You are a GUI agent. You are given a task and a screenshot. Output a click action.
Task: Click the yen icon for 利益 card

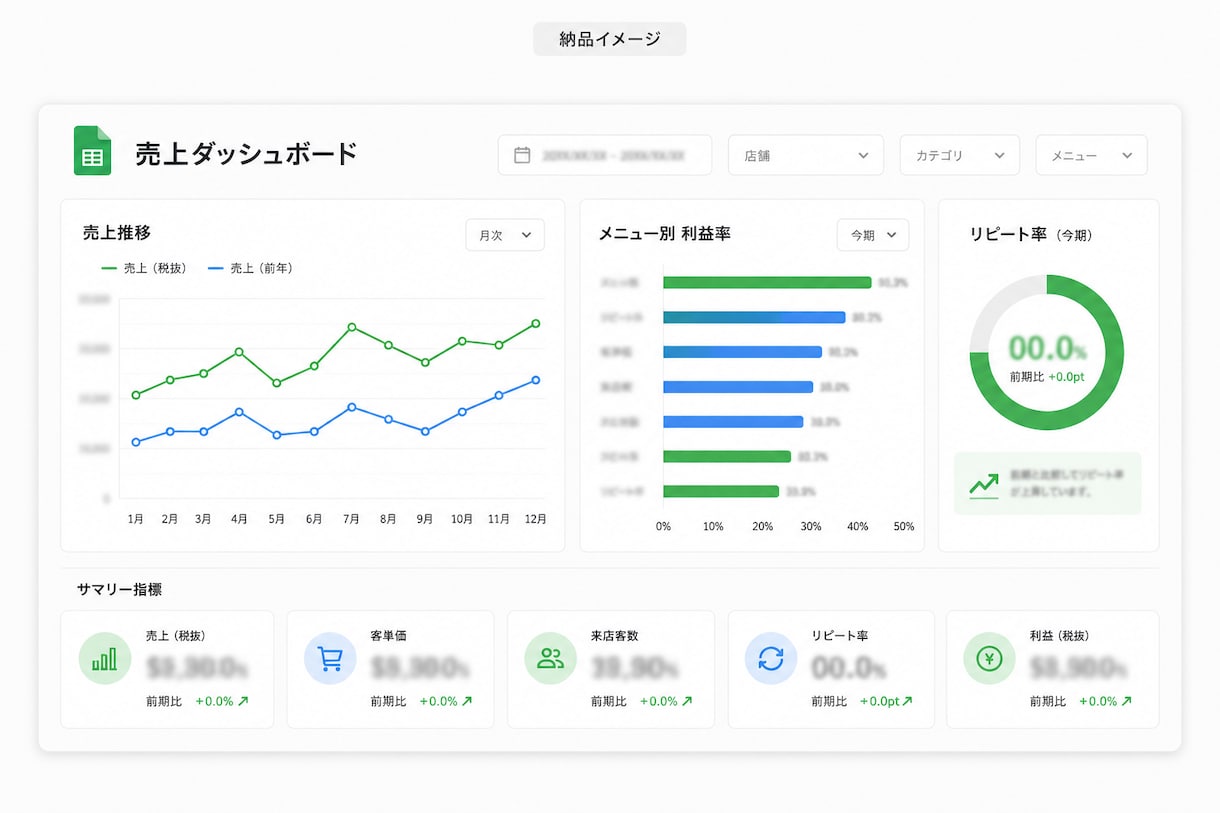tap(989, 659)
